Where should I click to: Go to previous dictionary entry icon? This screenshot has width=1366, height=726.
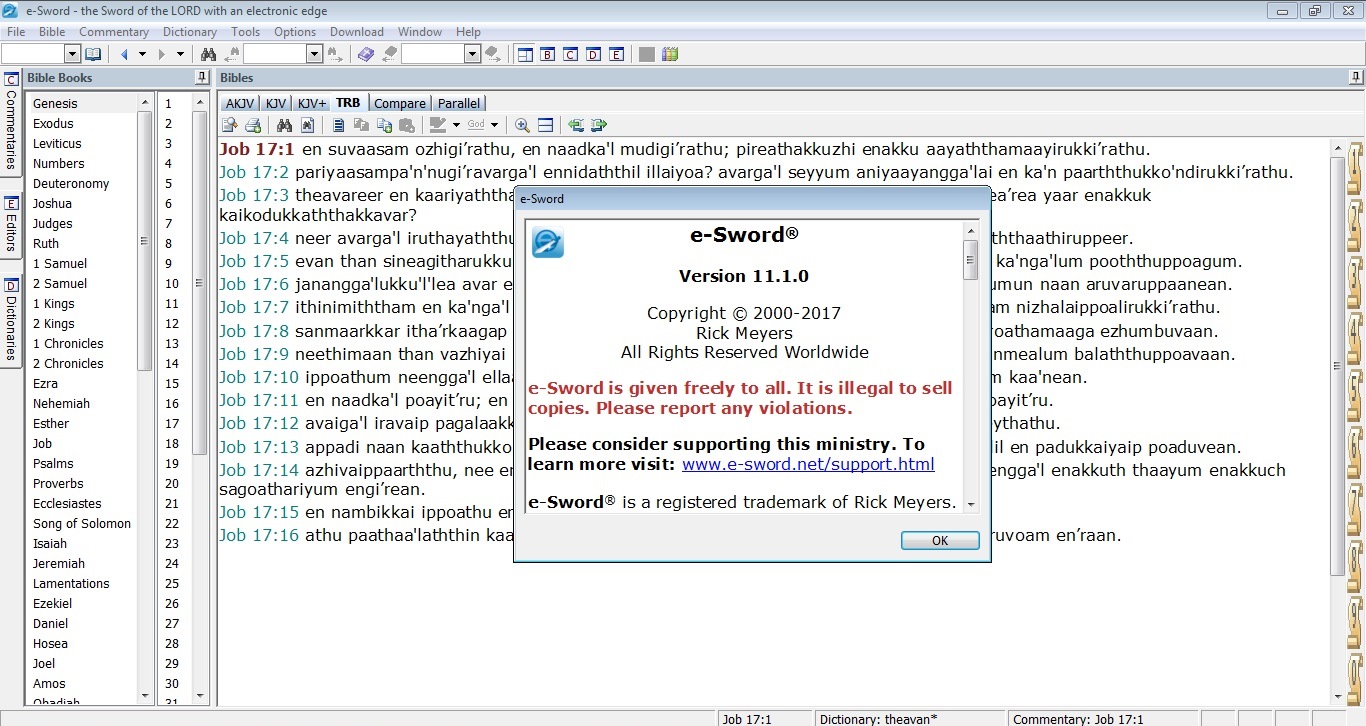(389, 54)
